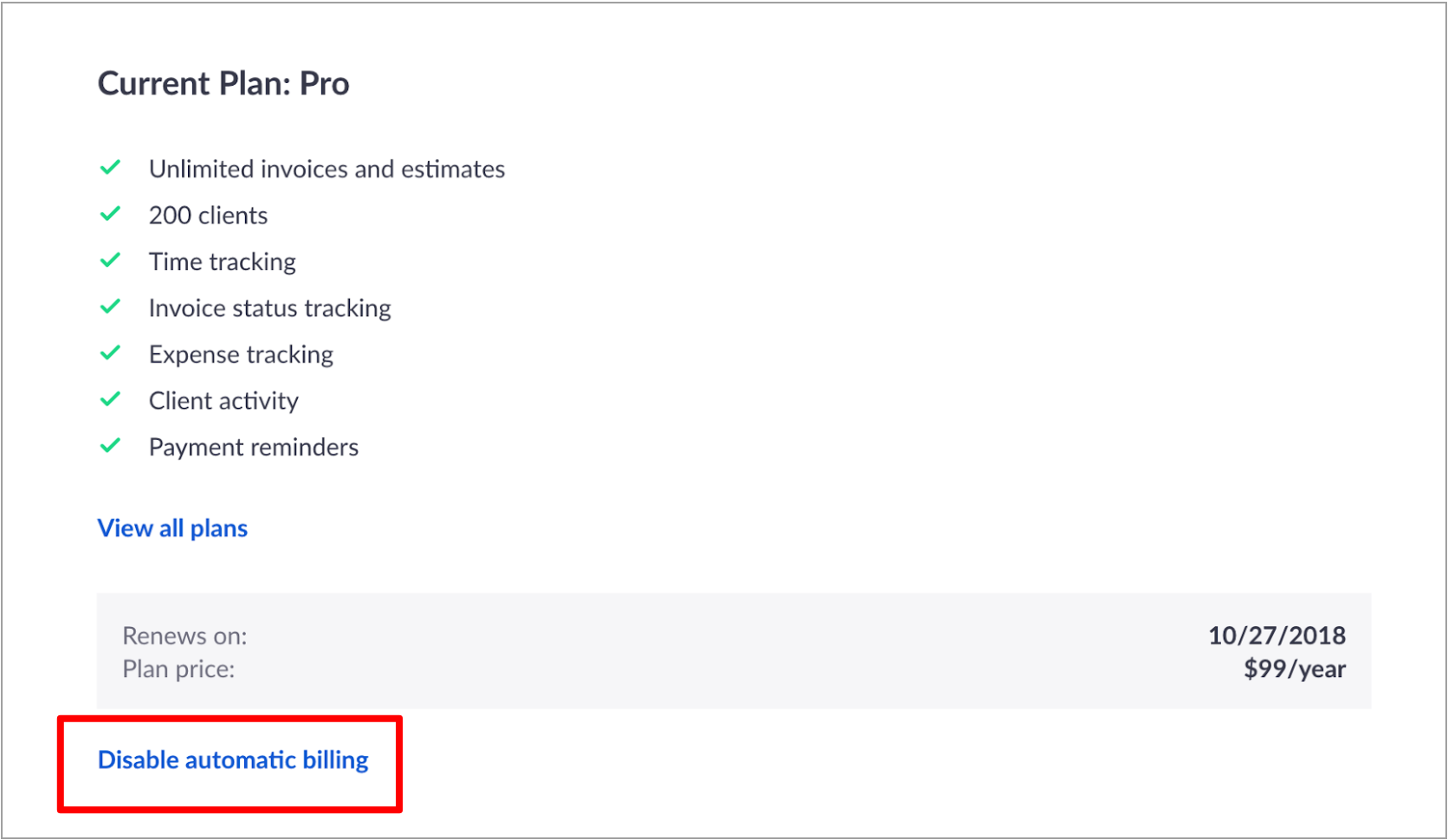The image size is (1448, 840).
Task: Click the green checkmark next to 200 clients
Action: [x=110, y=214]
